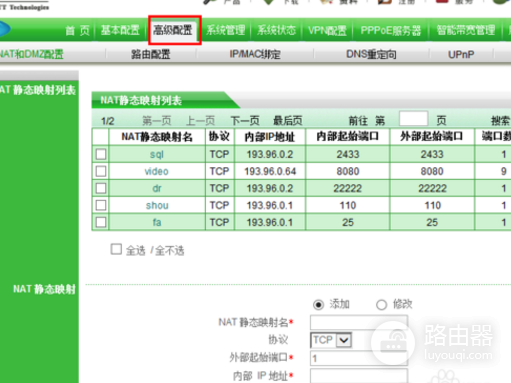Click the NAT静态映射名 column header
The width and height of the screenshot is (511, 383).
pos(157,137)
